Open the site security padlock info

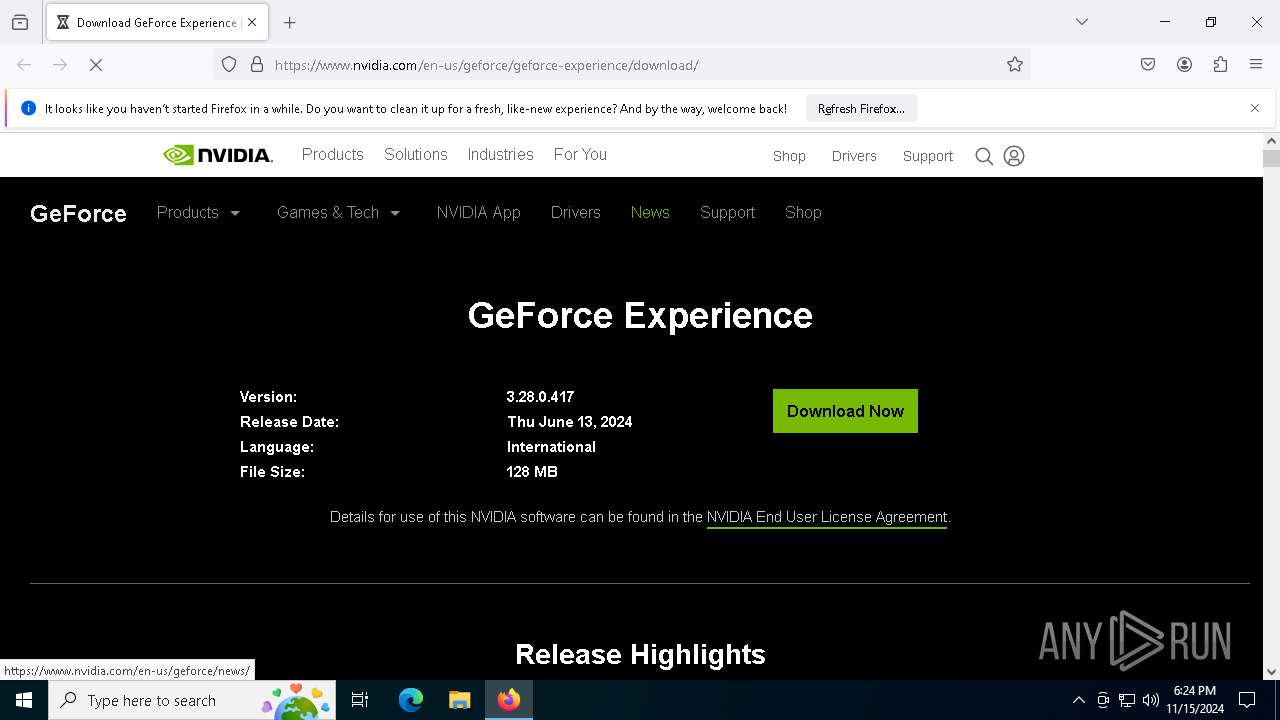point(257,65)
